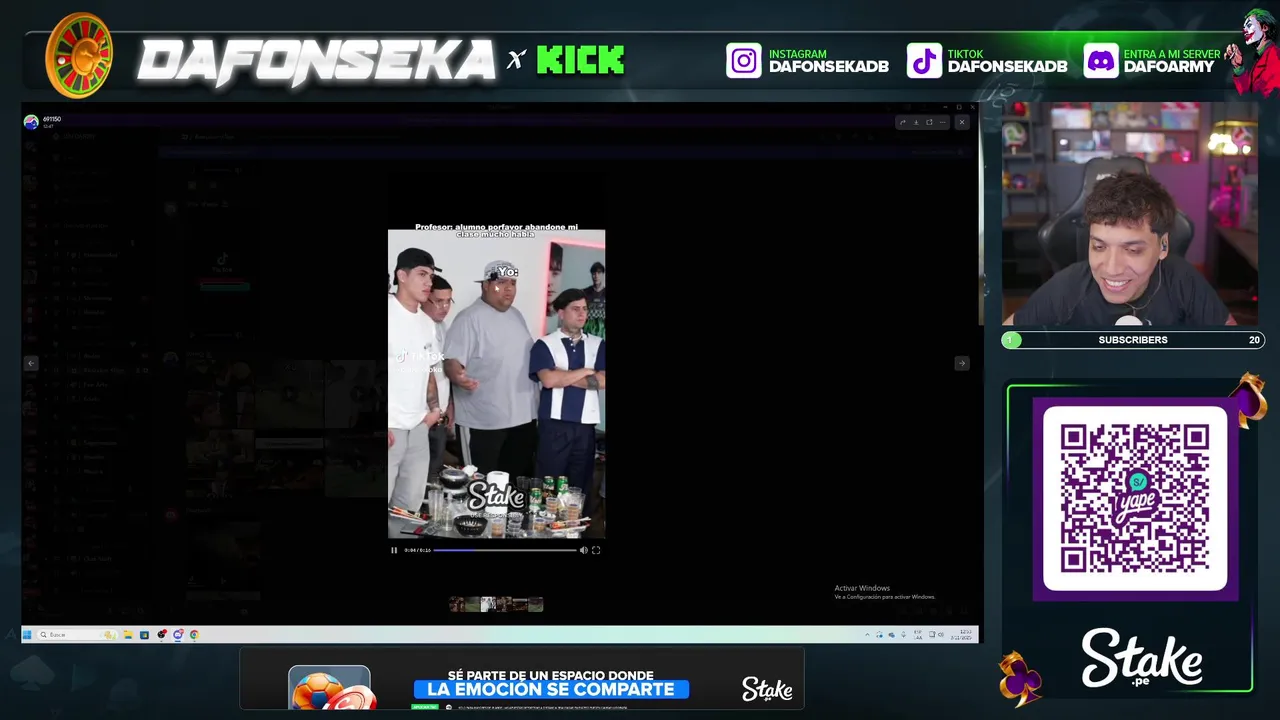Click the Stake.pe logo under the QR
Screen dimensions: 1280x720
1141,657
